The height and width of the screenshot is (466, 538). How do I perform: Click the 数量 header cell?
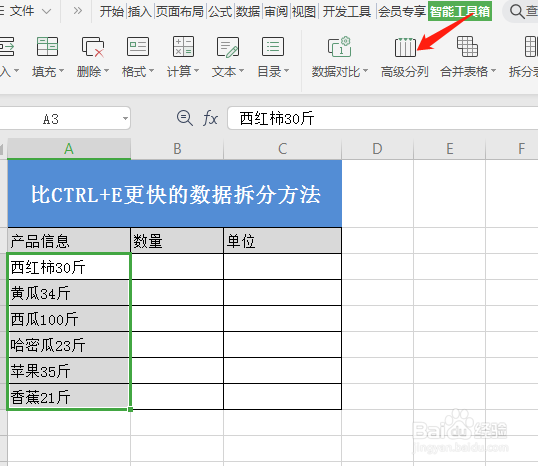point(177,241)
